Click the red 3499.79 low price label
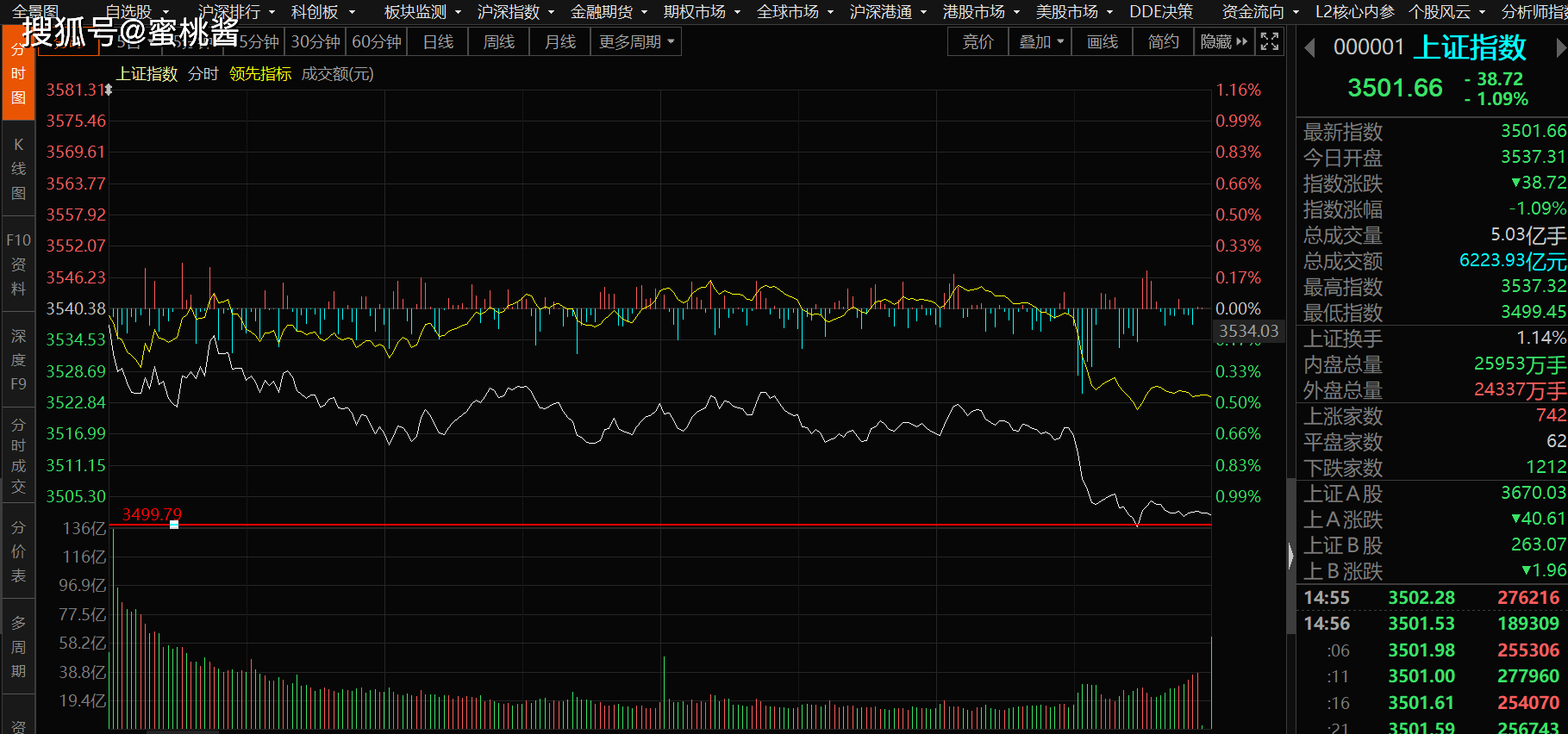Viewport: 1568px width, 734px height. [152, 514]
